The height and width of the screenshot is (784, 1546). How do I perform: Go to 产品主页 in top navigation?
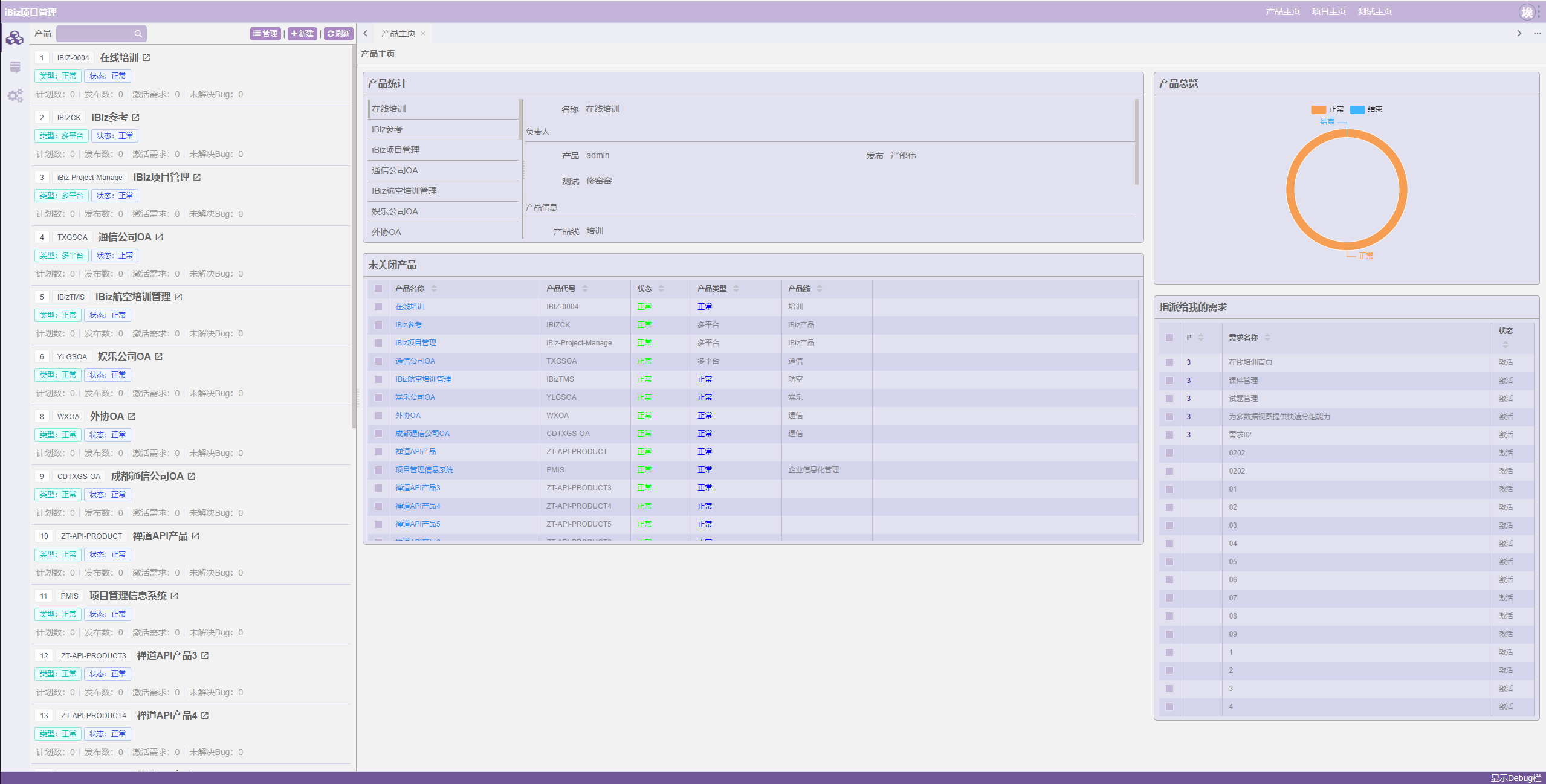(1282, 12)
